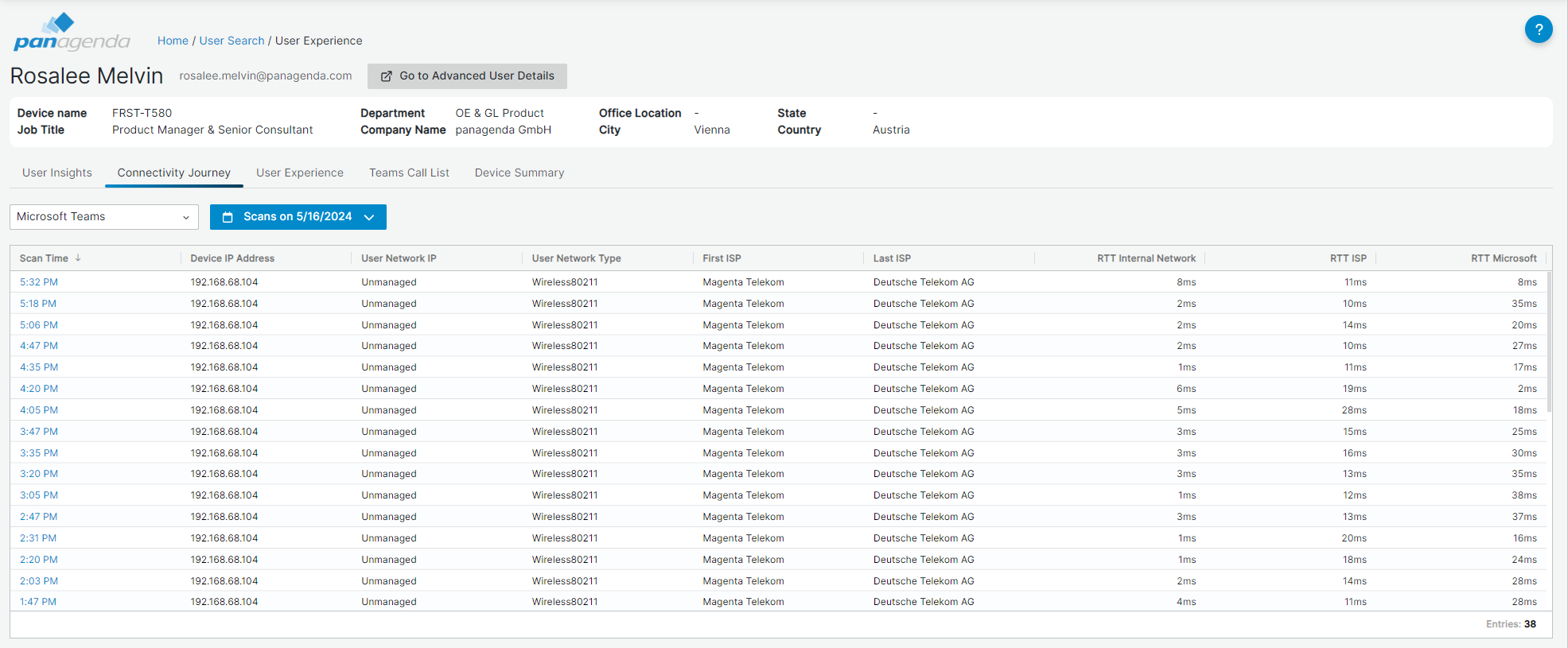1568x648 pixels.
Task: Go to User Search breadcrumb
Action: pyautogui.click(x=232, y=41)
